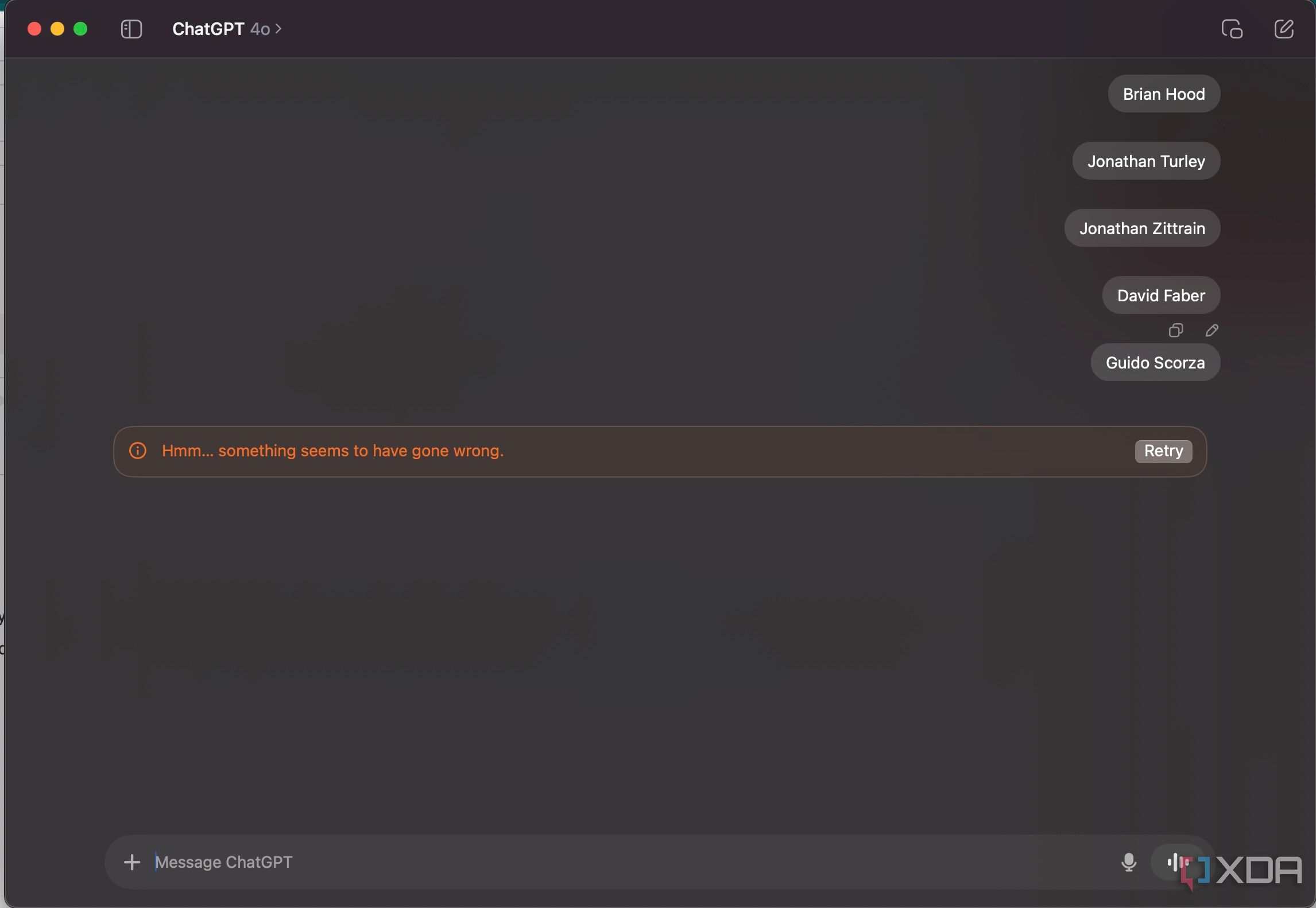Select Jonathan Zittrain suggestion chip
Image resolution: width=1316 pixels, height=908 pixels.
click(x=1142, y=227)
